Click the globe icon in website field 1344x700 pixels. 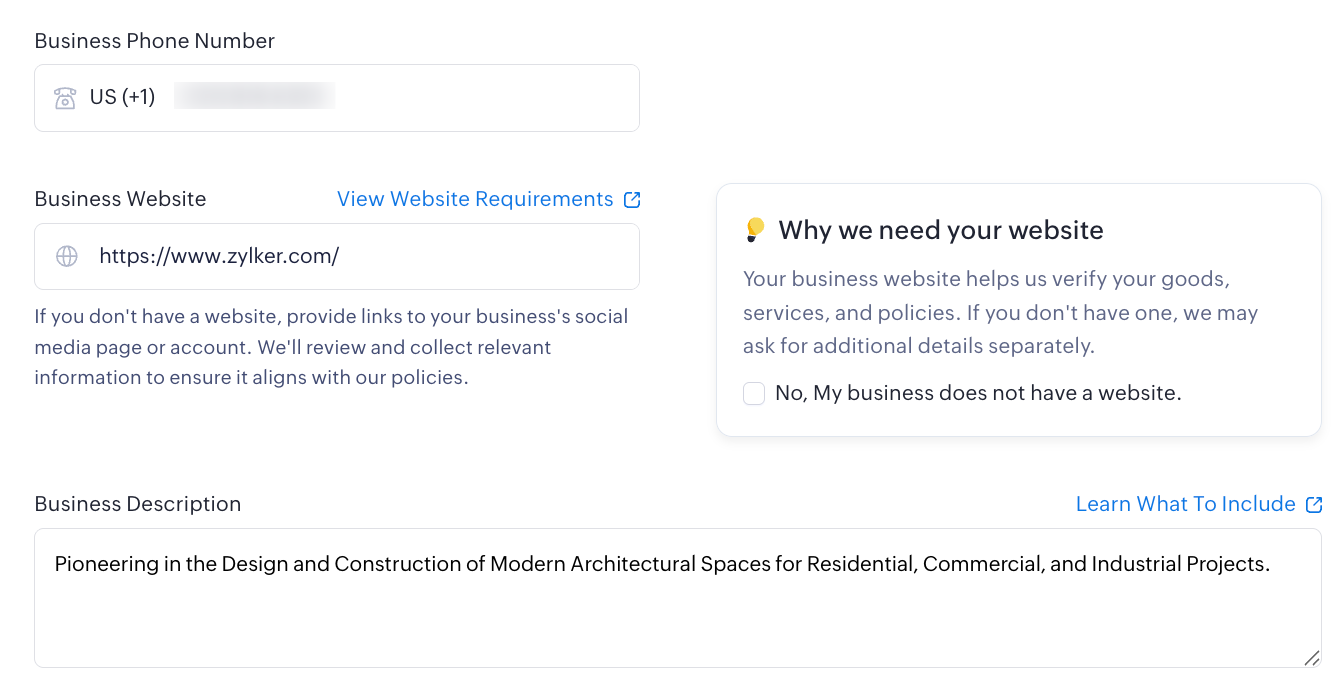coord(67,256)
